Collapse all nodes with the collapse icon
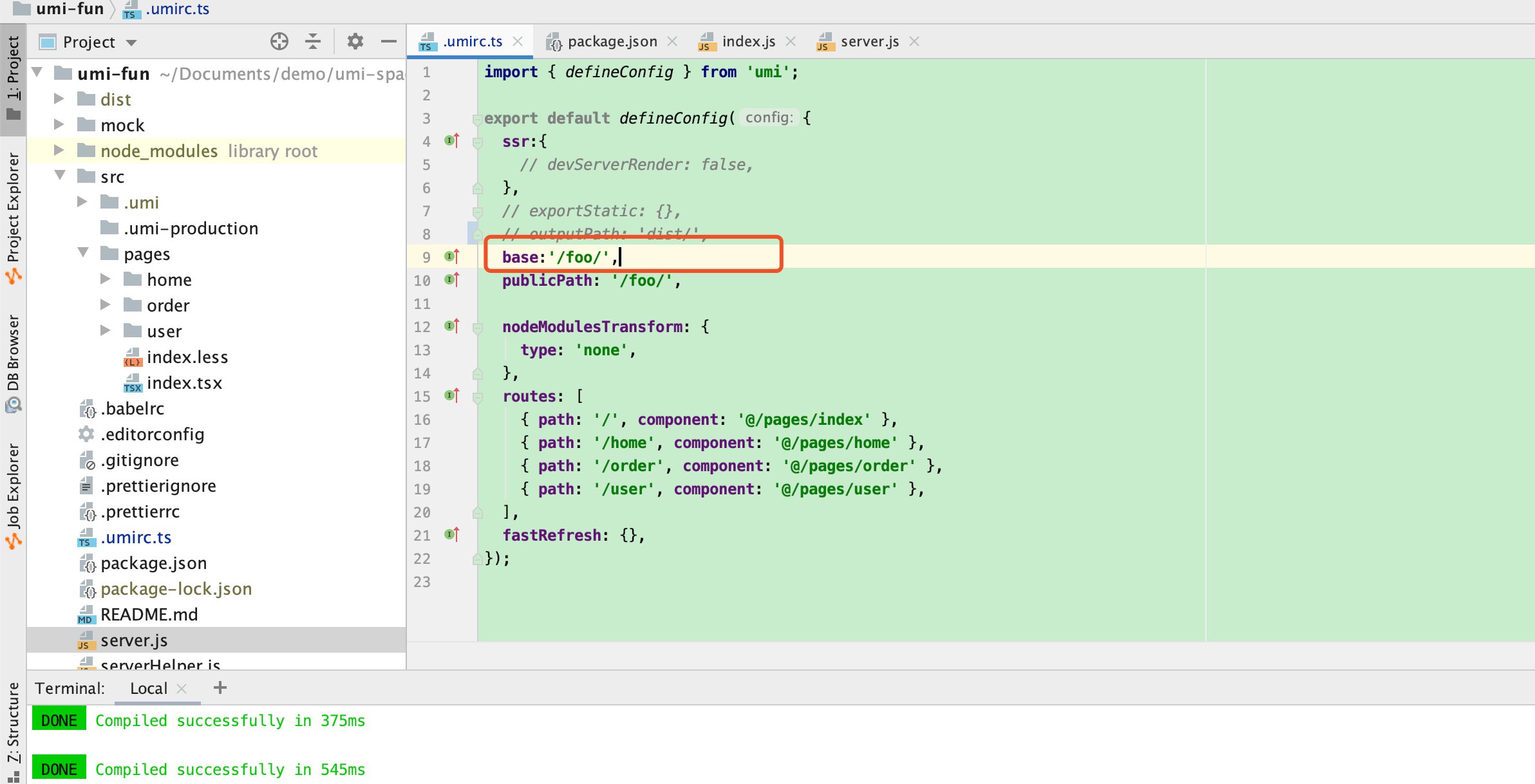Viewport: 1535px width, 784px height. coord(314,41)
